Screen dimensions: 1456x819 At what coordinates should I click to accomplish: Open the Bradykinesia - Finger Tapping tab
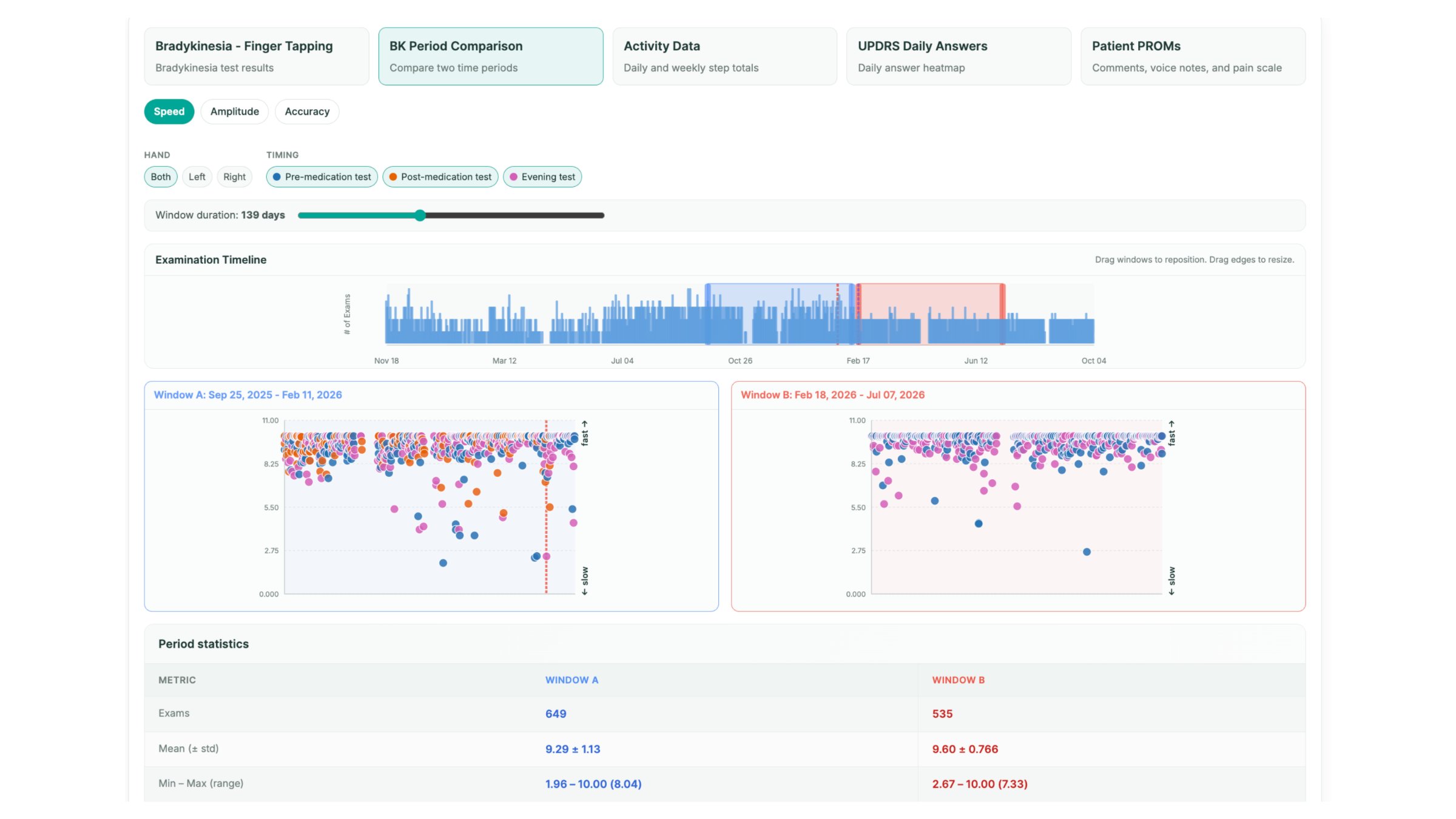(256, 56)
